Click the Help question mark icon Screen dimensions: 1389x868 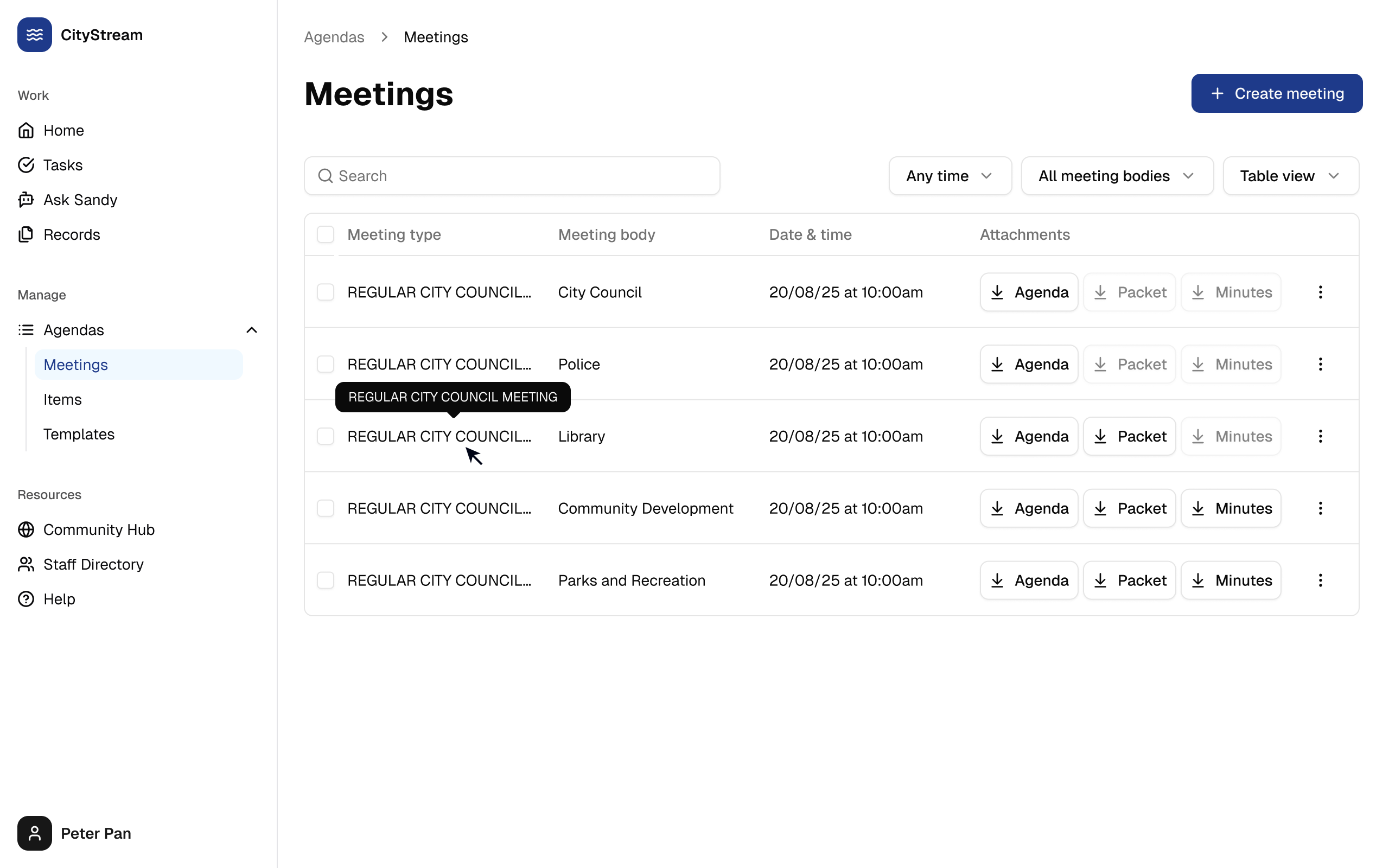coord(26,599)
